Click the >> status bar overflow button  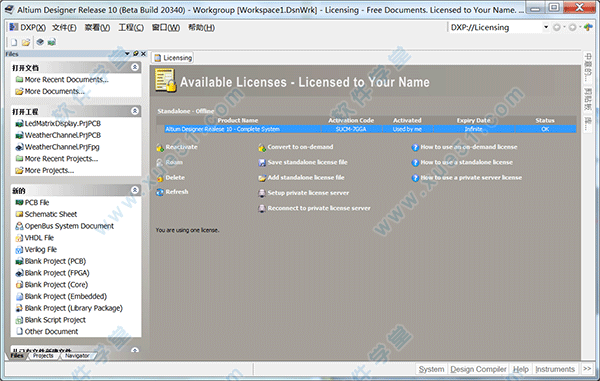[x=587, y=369]
